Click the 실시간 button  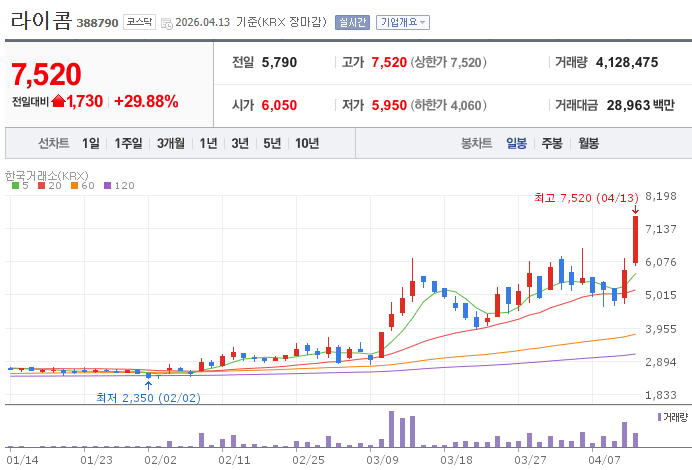click(x=352, y=22)
